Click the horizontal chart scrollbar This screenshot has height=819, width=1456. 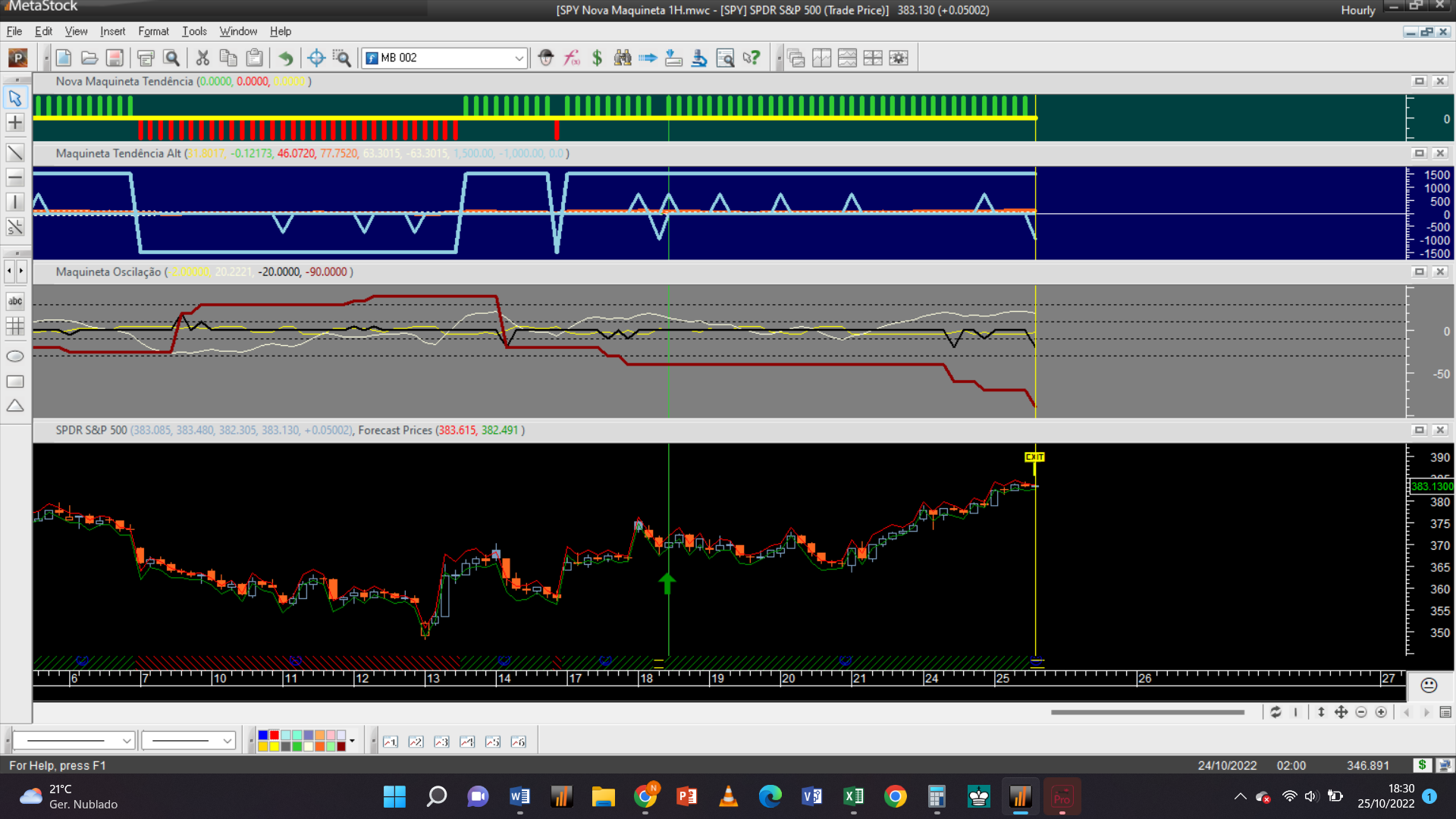coord(1147,712)
